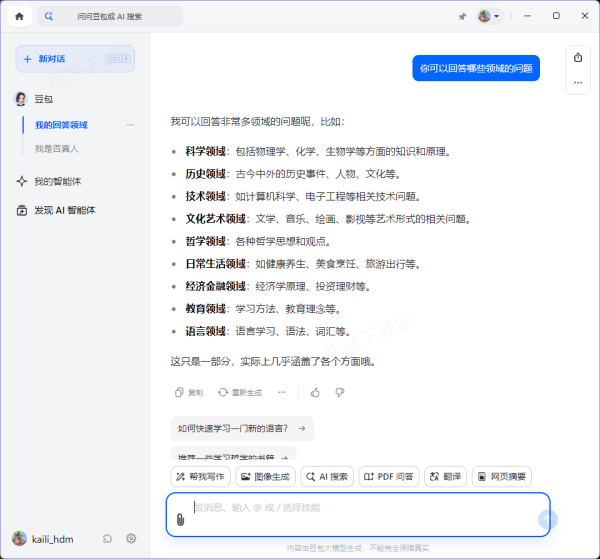600x559 pixels.
Task: Maximize the Doubao window
Action: (x=556, y=16)
